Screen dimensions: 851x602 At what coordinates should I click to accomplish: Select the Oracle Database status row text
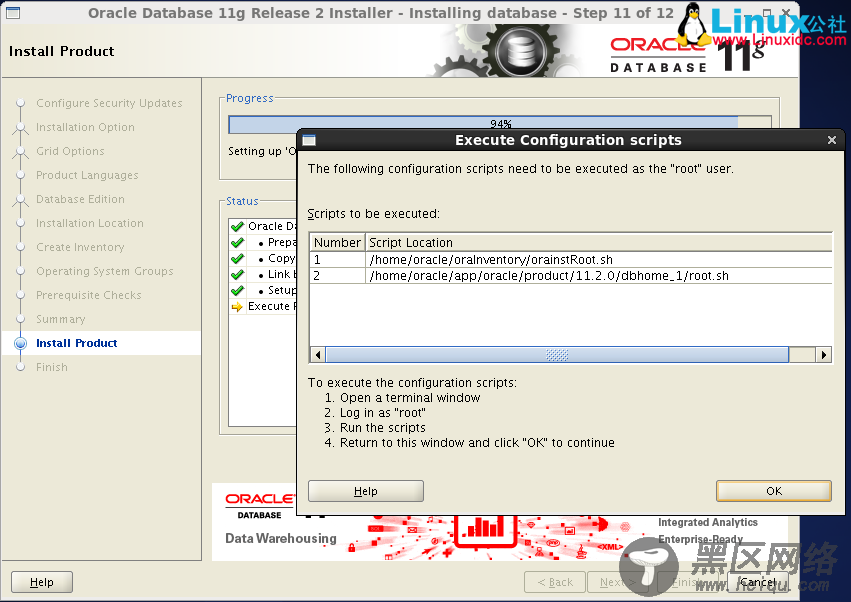pos(272,226)
